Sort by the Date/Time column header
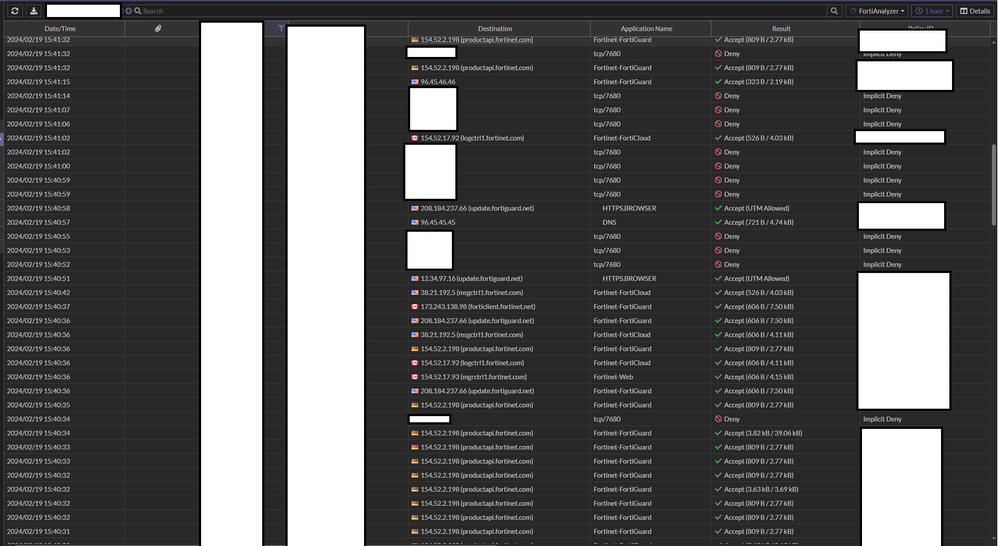 pyautogui.click(x=61, y=29)
